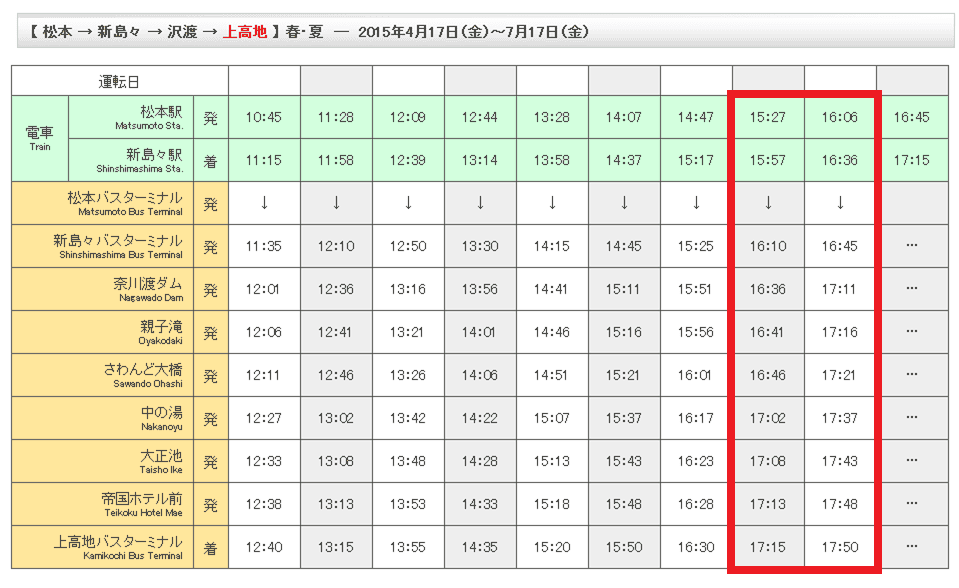The image size is (959, 588).
Task: Click the 電車 Train row group label
Action: pos(40,138)
